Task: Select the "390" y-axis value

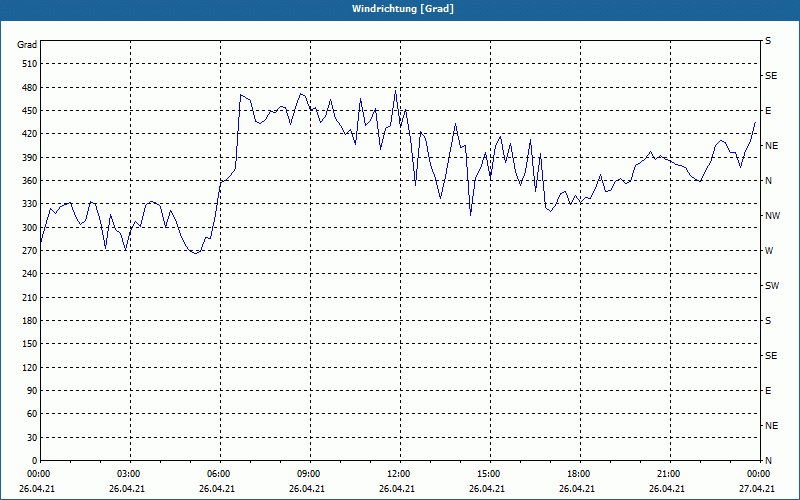Action: pos(30,158)
